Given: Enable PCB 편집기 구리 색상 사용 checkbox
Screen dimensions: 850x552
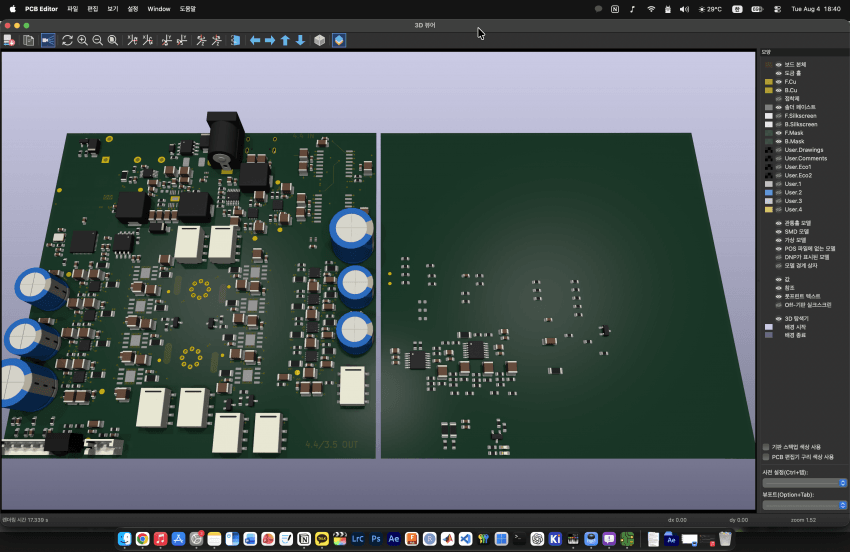Looking at the screenshot, I should coord(766,457).
